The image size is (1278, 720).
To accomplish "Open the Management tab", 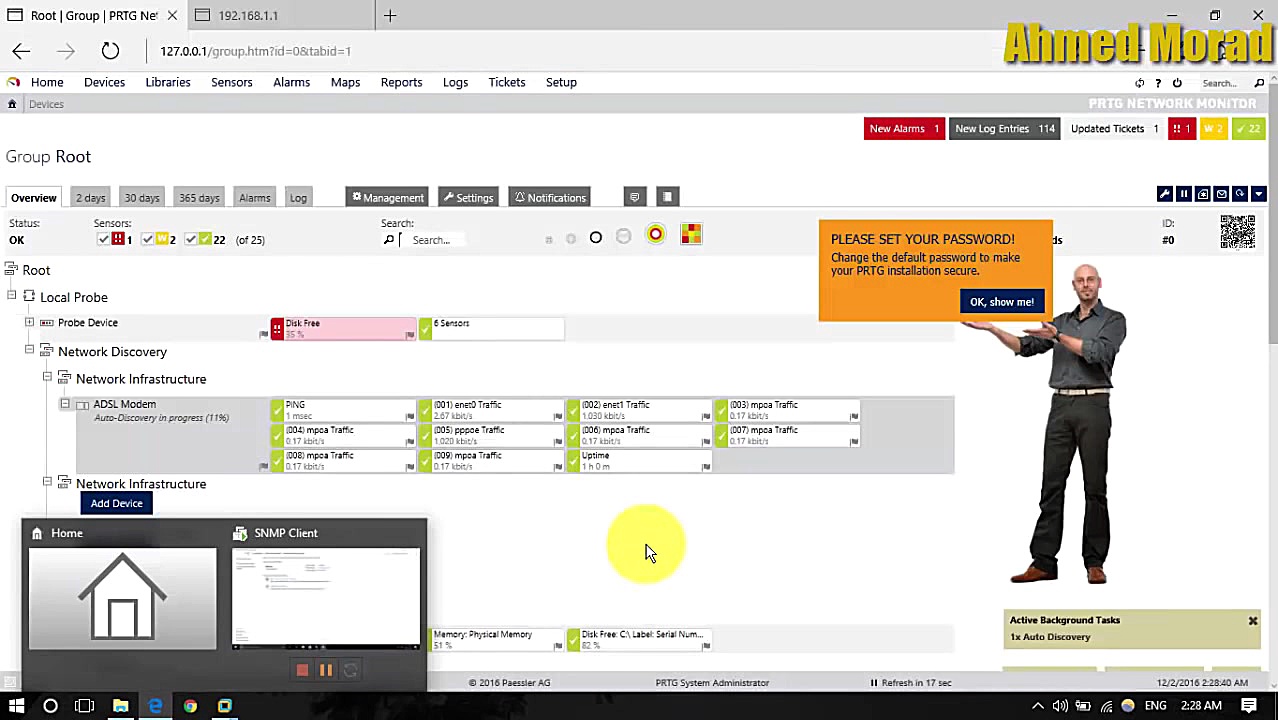I will click(x=388, y=197).
